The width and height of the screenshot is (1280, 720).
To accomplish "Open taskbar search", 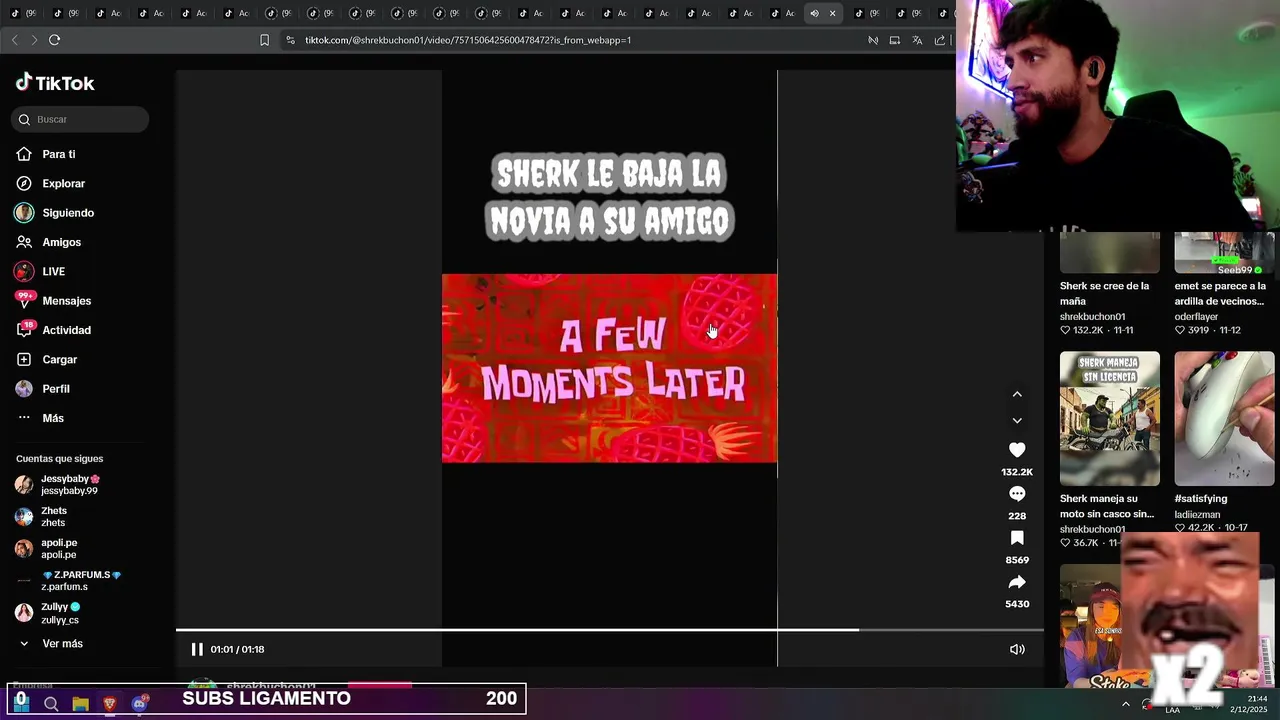I will pos(51,704).
